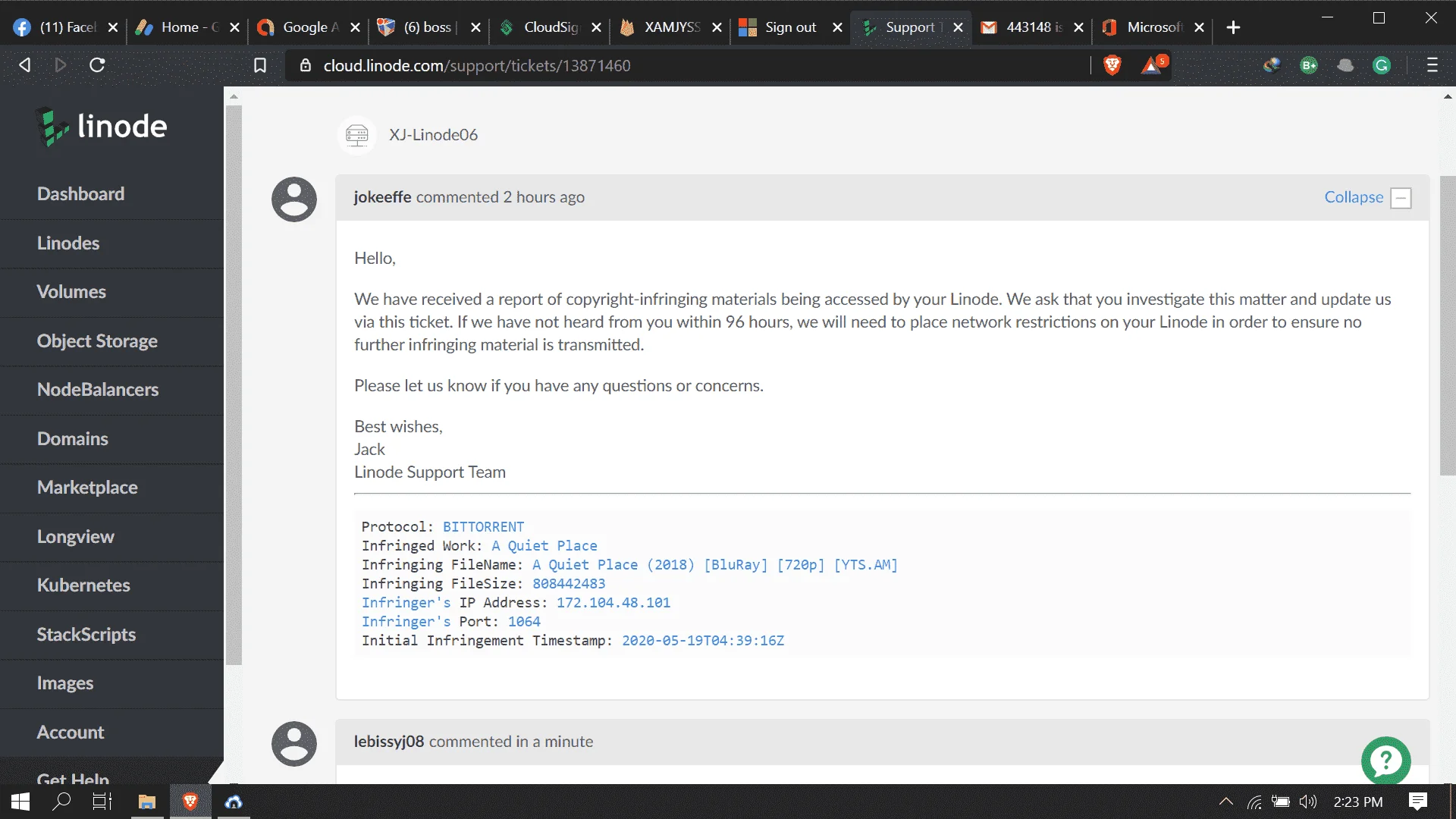
Task: Select StackScripts in the sidebar
Action: (86, 635)
